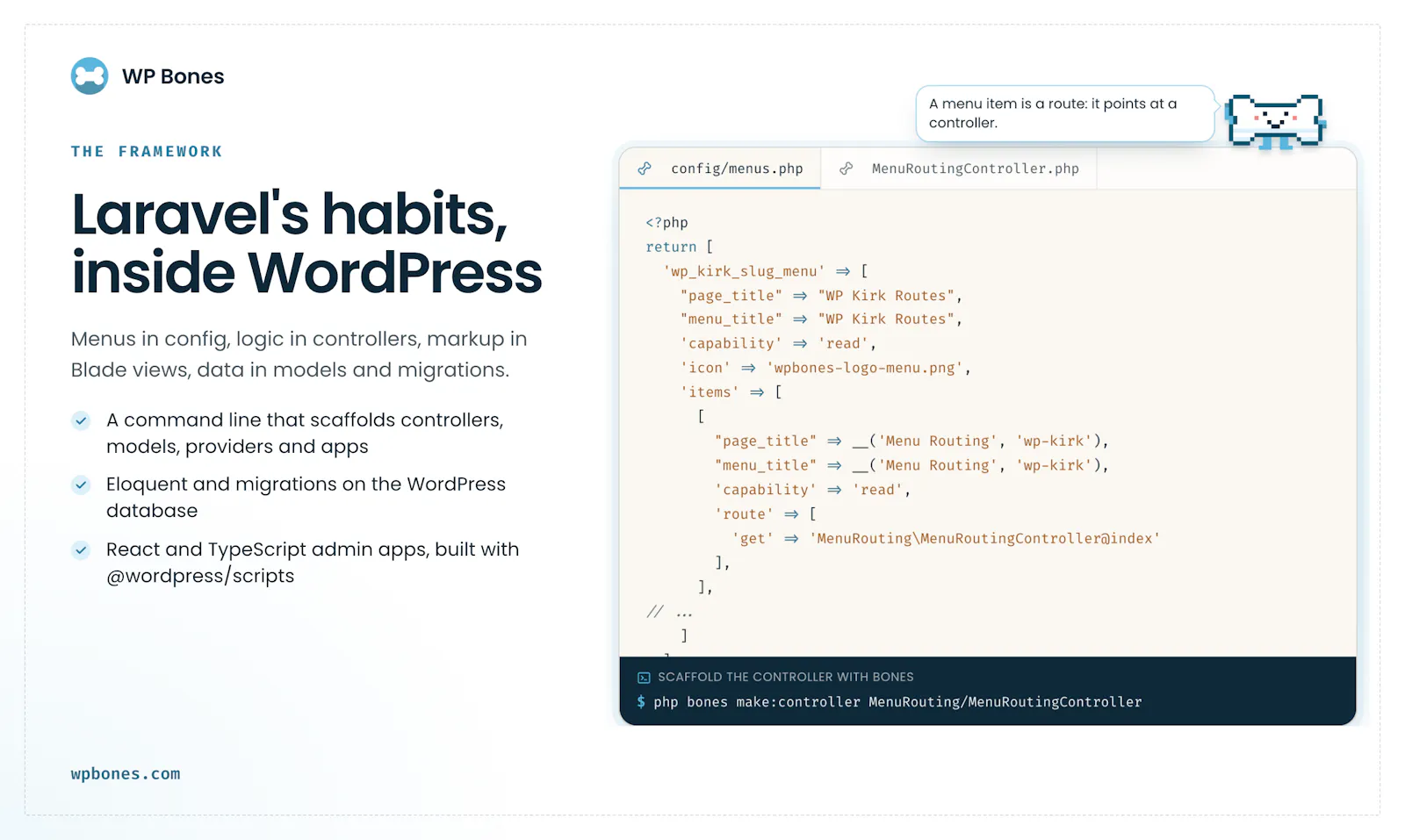Click the dollar prompt symbol in the terminal

(x=641, y=702)
